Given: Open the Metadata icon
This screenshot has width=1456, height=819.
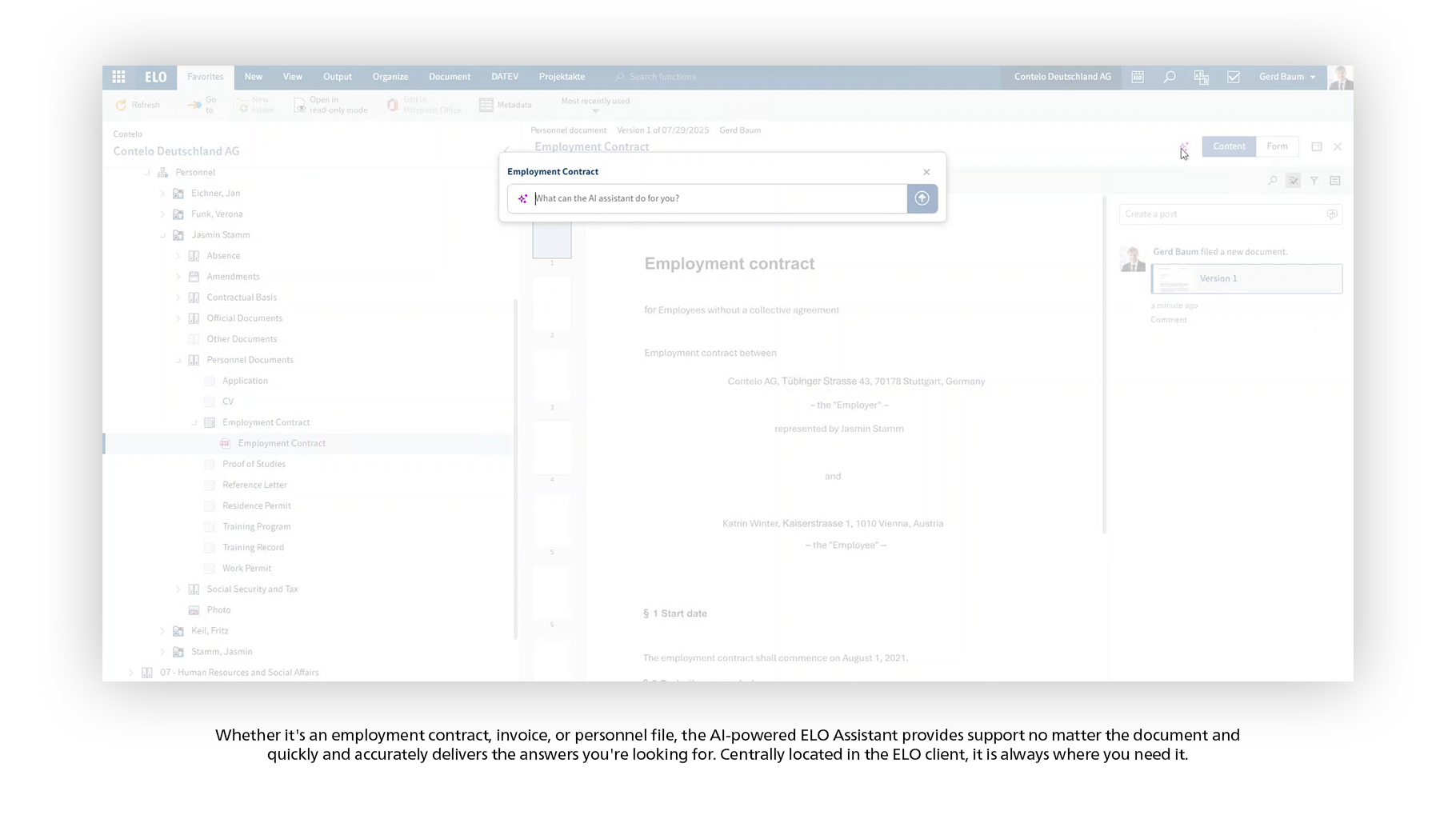Looking at the screenshot, I should pos(486,104).
